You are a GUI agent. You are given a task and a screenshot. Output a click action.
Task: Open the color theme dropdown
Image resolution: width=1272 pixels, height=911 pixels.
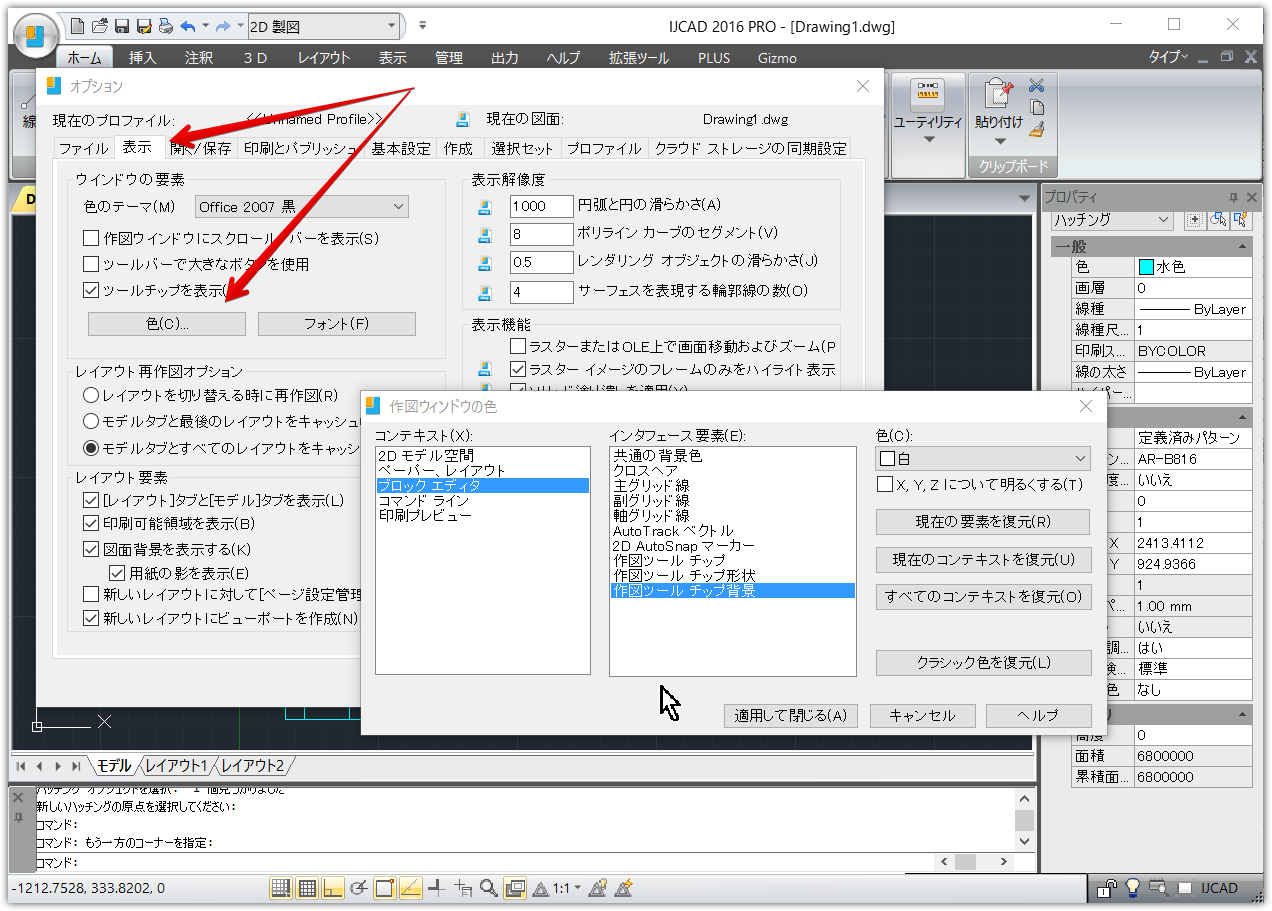pos(302,207)
